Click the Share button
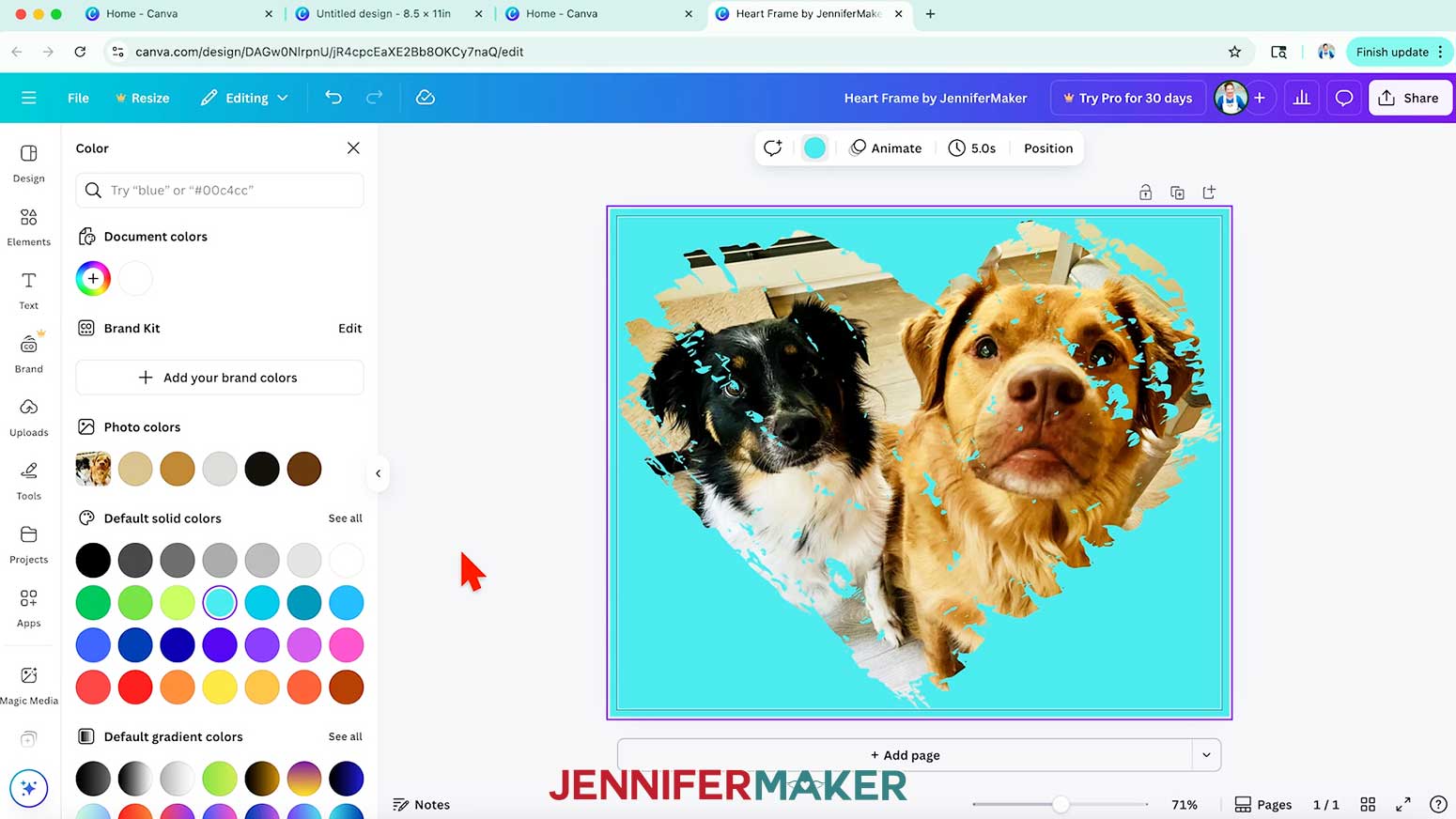The image size is (1456, 819). click(1410, 98)
